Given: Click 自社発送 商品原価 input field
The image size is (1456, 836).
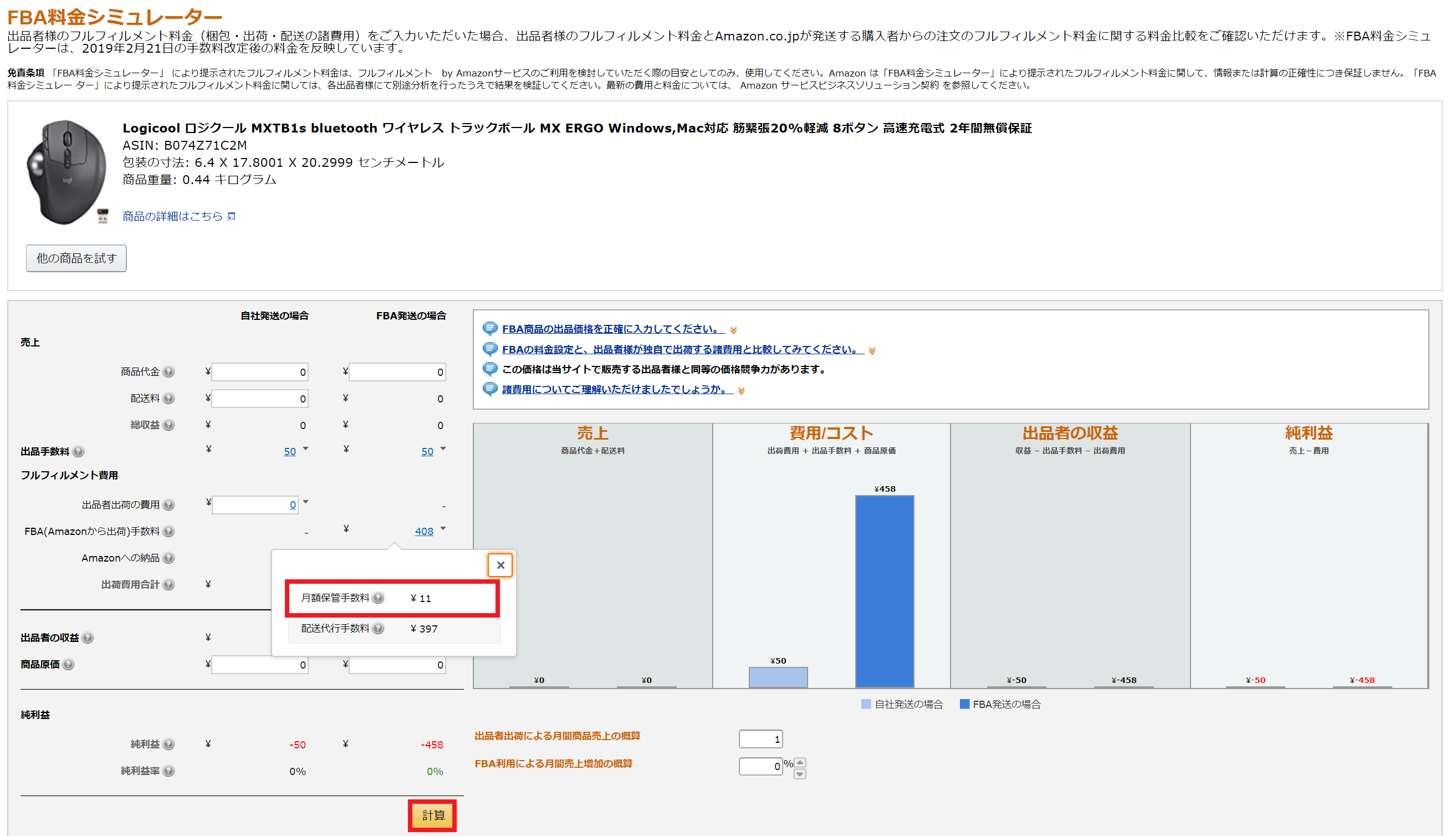Looking at the screenshot, I should tap(260, 665).
